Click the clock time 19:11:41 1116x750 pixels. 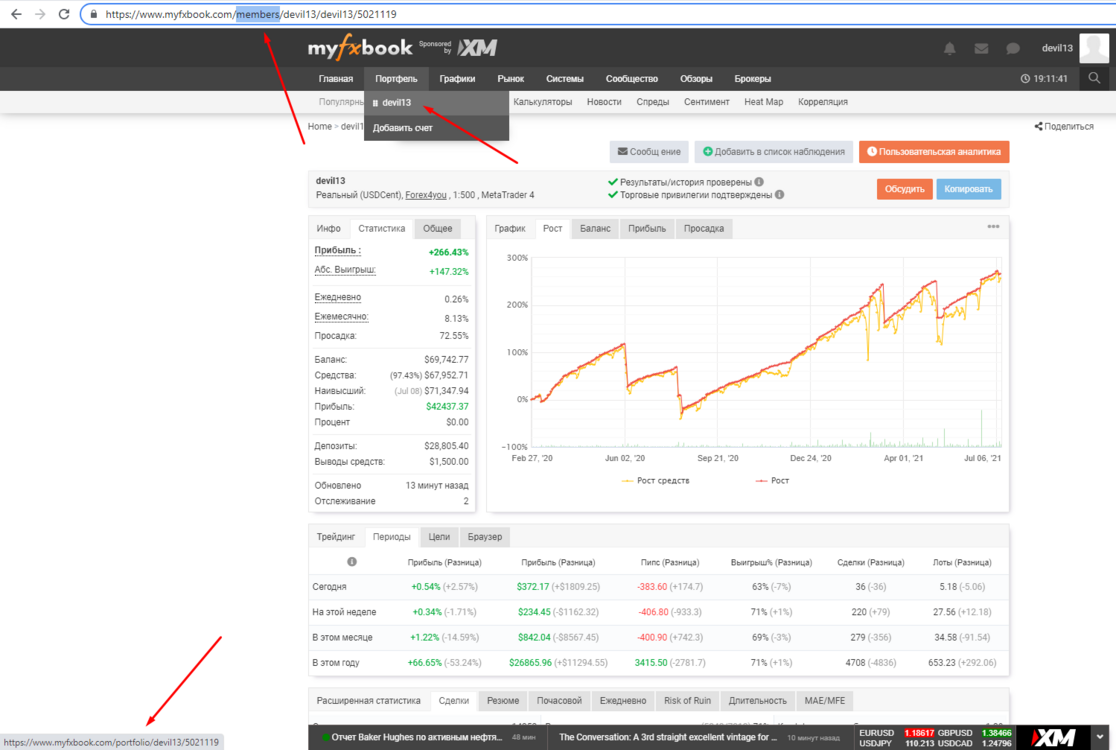(x=1044, y=79)
